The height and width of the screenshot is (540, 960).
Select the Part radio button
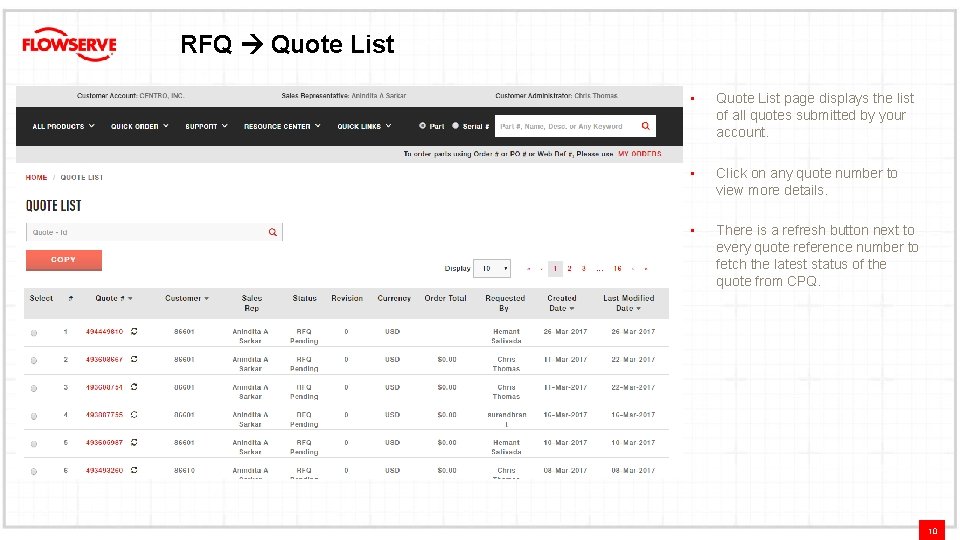422,126
